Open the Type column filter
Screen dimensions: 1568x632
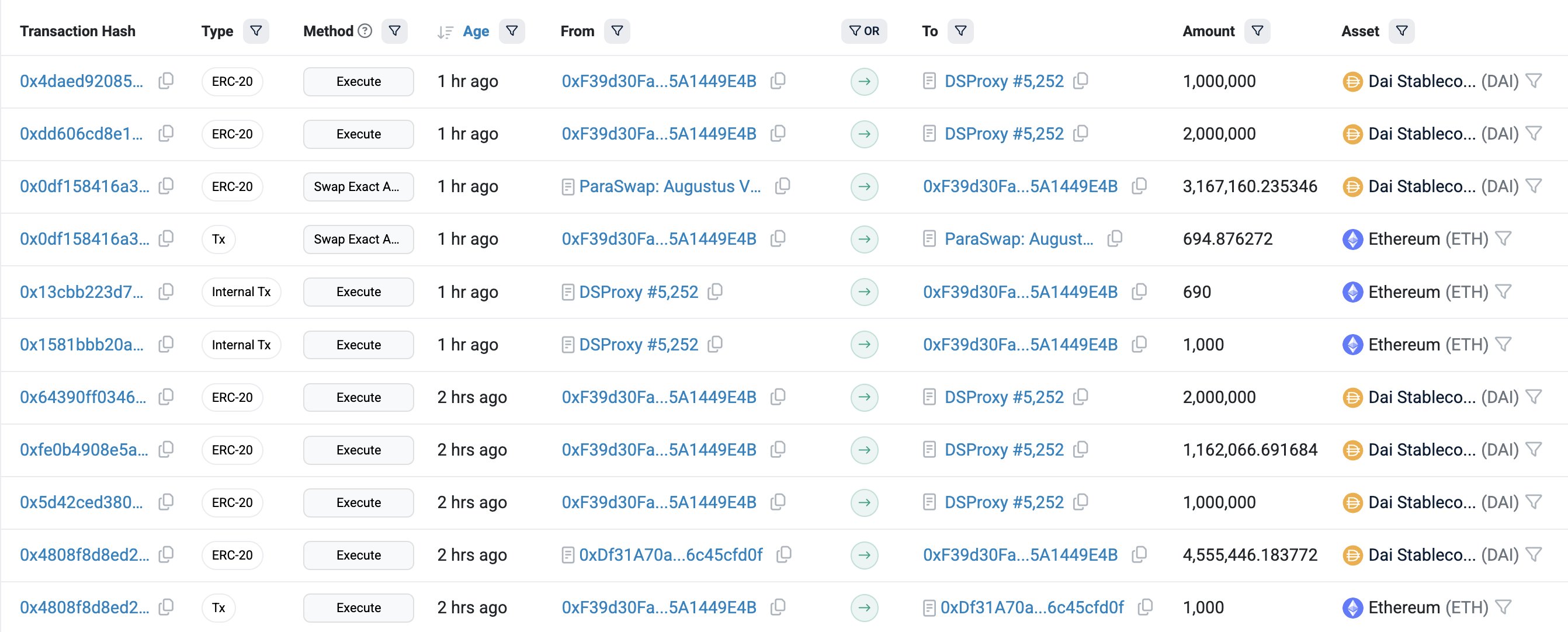256,31
